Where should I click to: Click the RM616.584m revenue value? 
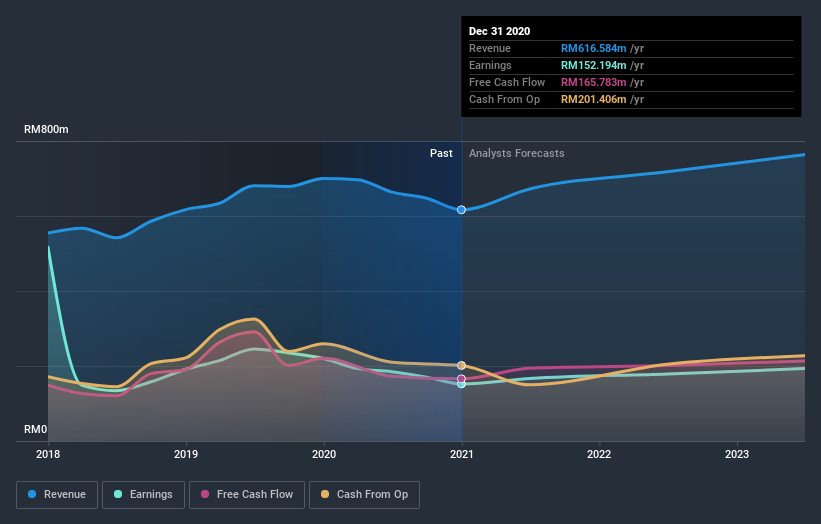click(x=594, y=48)
